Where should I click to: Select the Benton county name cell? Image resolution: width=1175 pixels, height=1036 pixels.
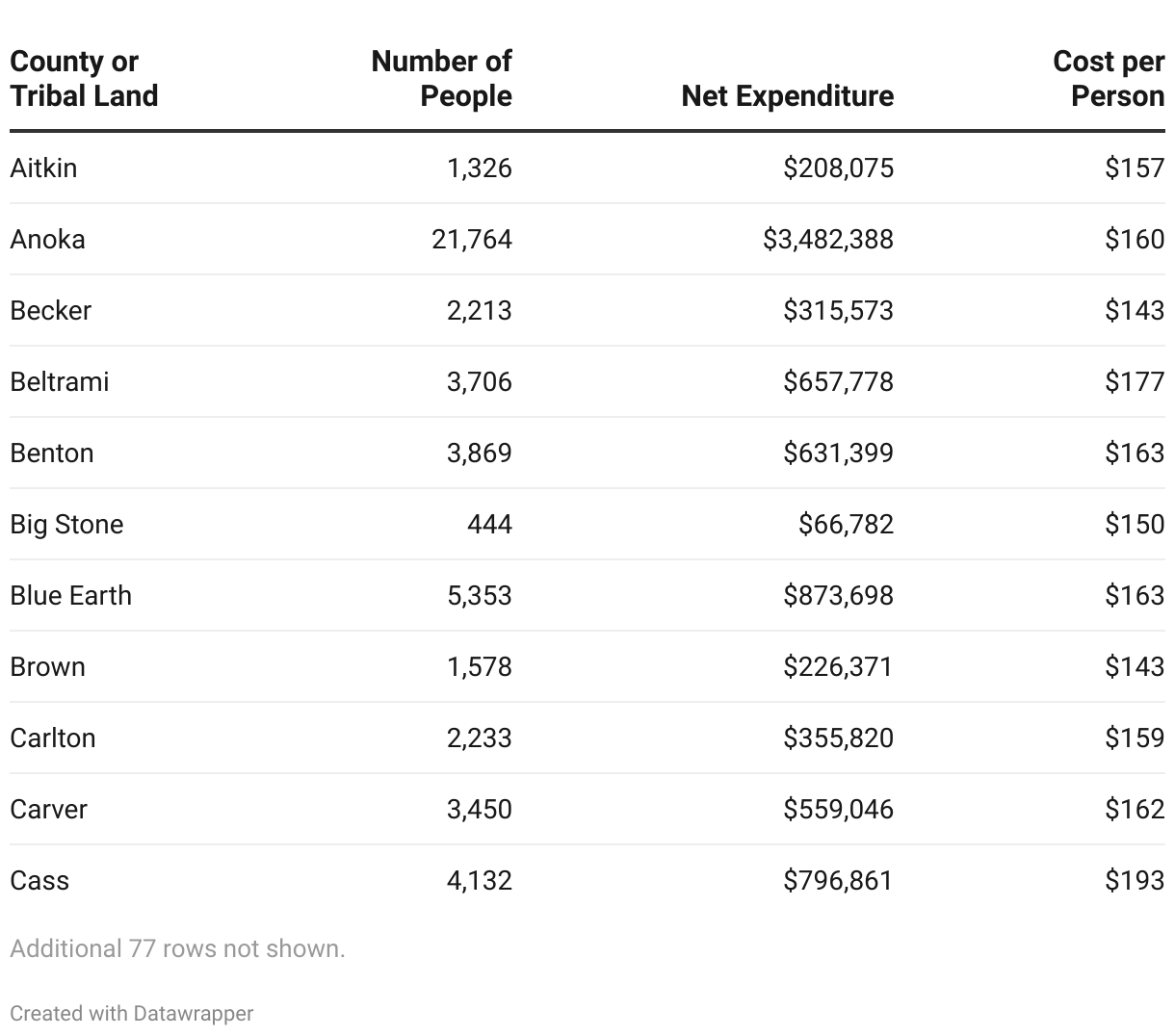point(52,453)
